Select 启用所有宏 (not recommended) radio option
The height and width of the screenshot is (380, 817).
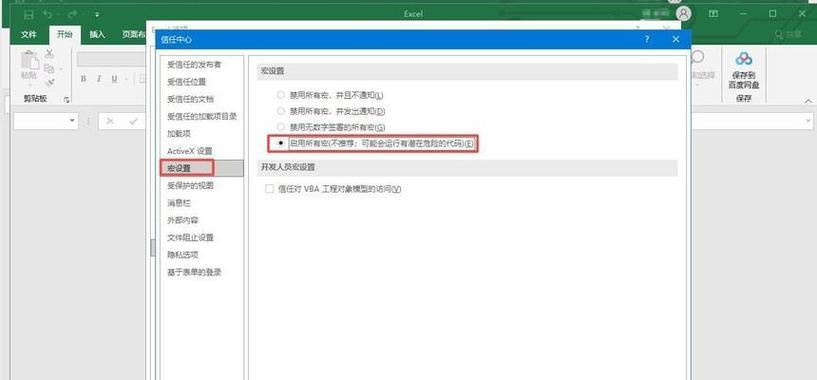(x=281, y=143)
